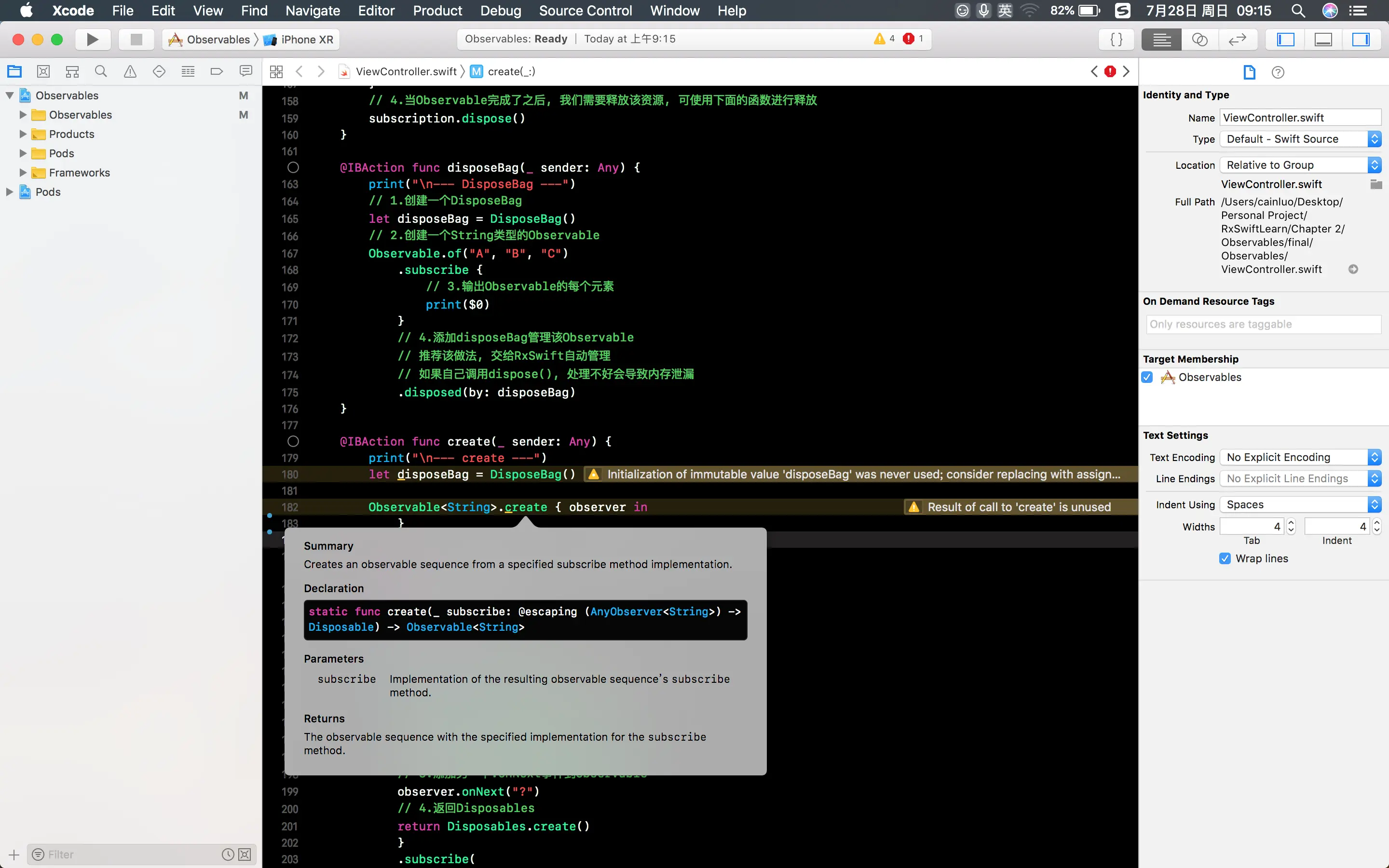This screenshot has height=868, width=1389.
Task: Open the Source Control menu
Action: click(x=585, y=10)
